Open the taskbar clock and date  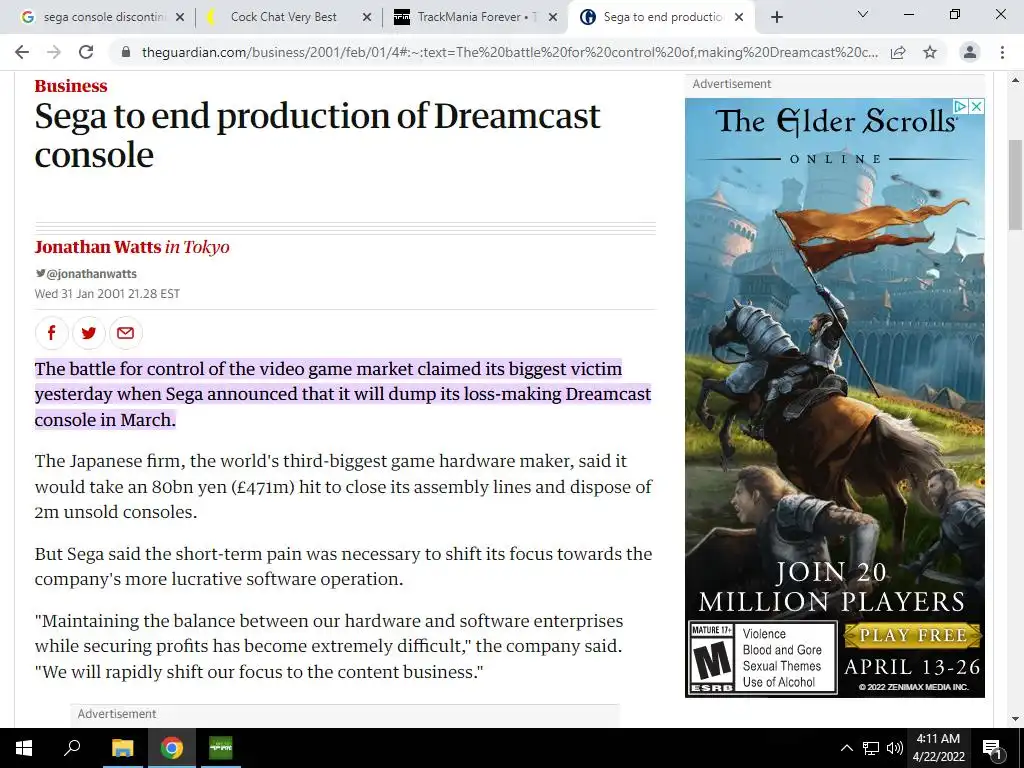(x=938, y=748)
